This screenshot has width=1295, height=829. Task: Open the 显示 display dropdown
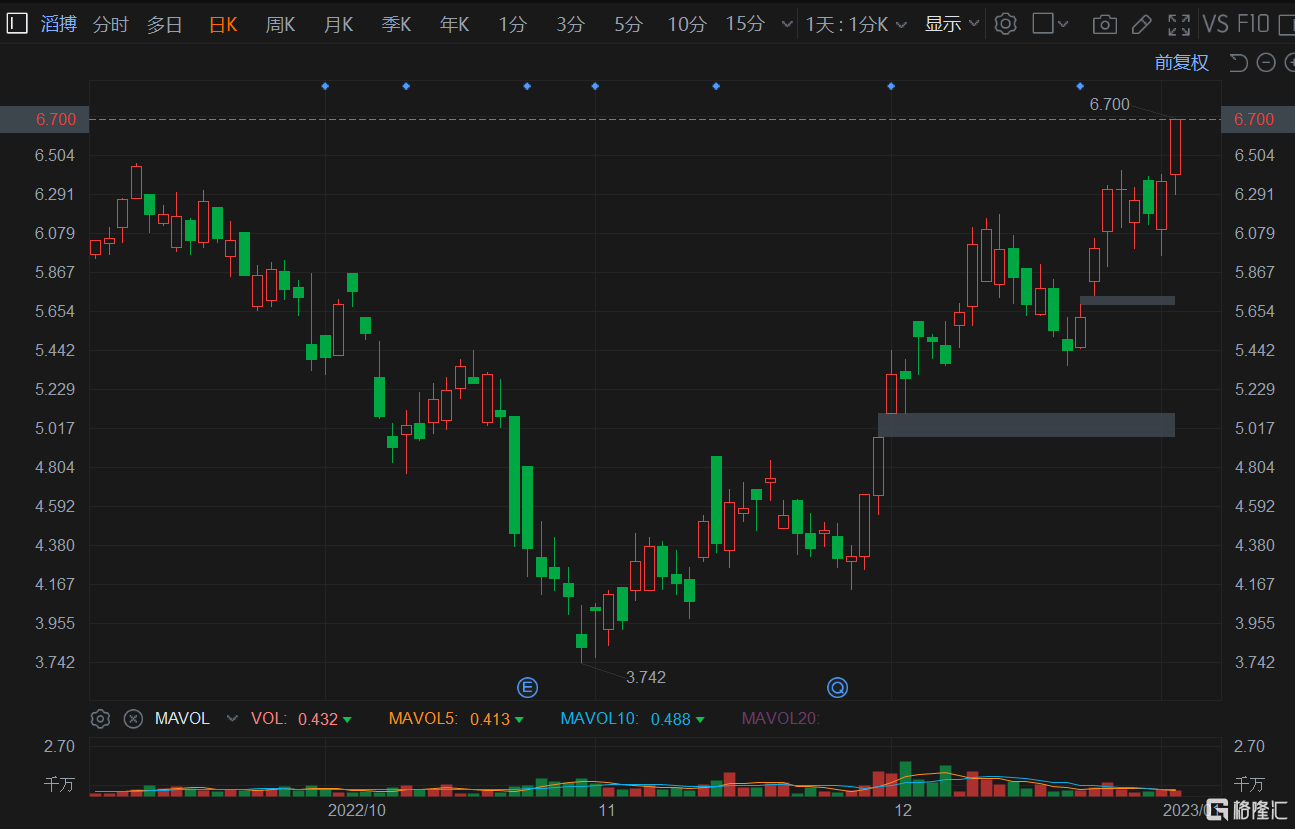pos(952,25)
